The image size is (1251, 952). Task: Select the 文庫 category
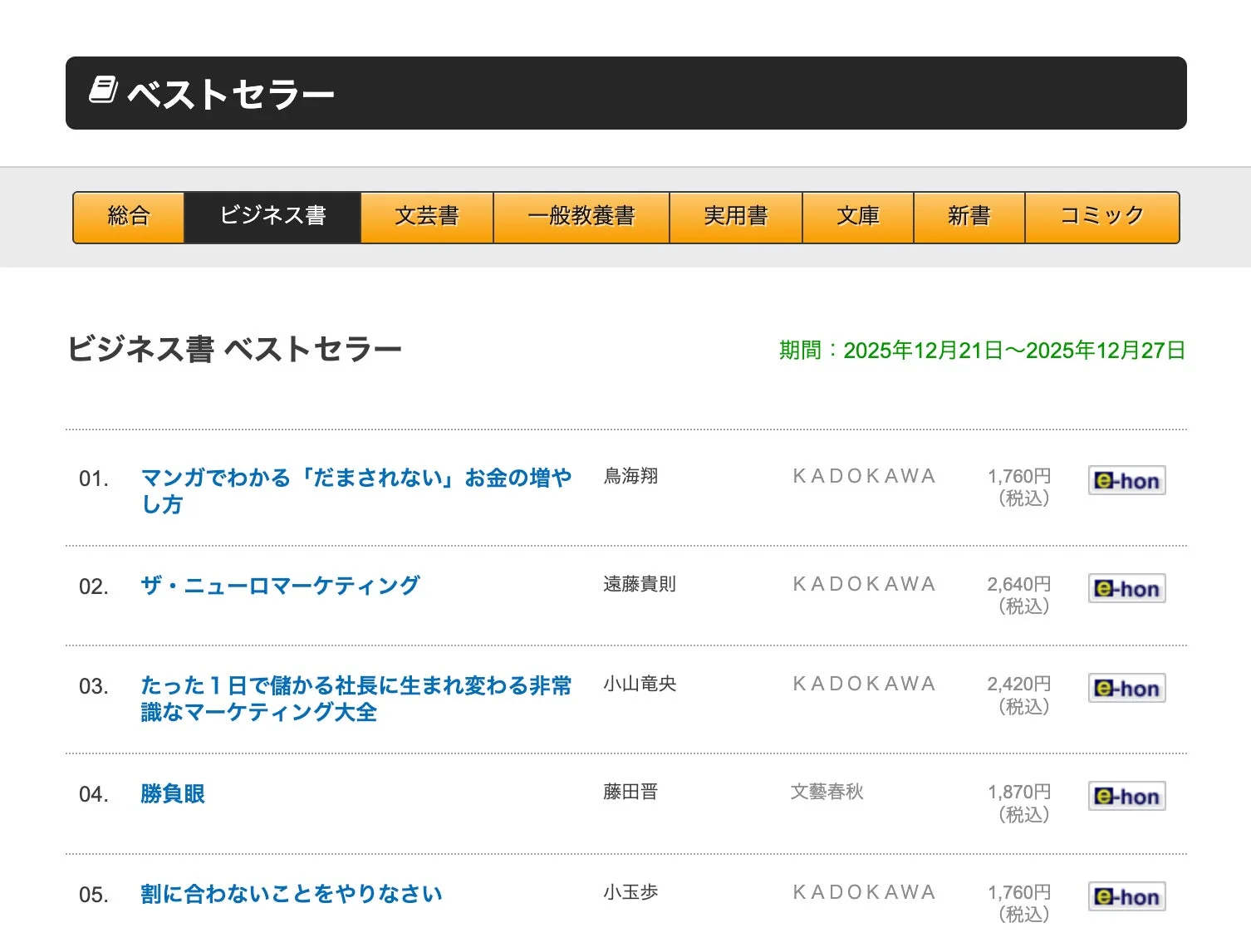[857, 216]
